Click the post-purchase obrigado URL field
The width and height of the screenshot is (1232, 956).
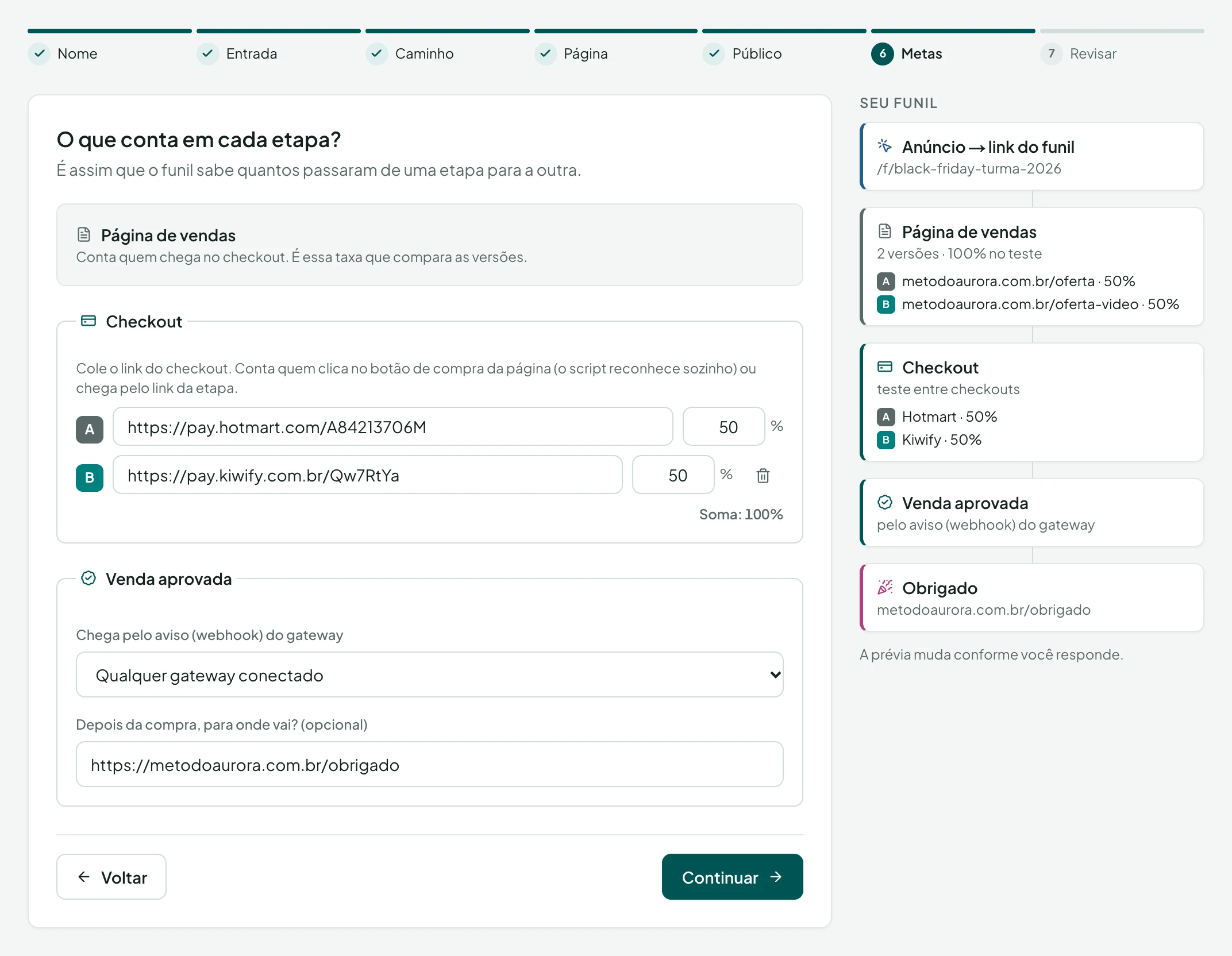430,764
